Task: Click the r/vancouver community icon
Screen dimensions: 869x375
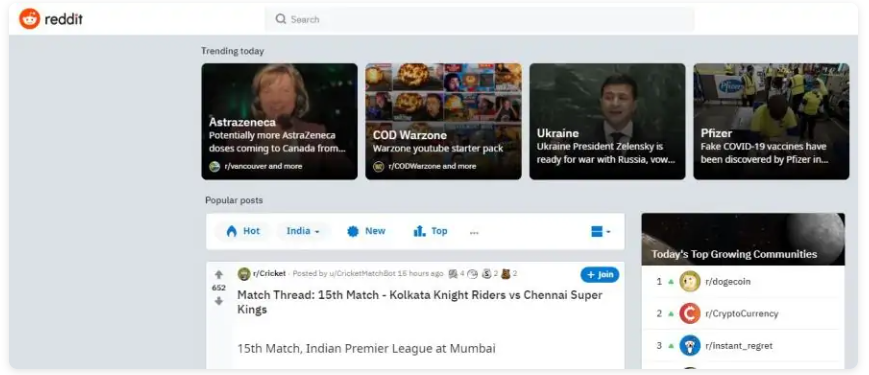Action: (214, 166)
